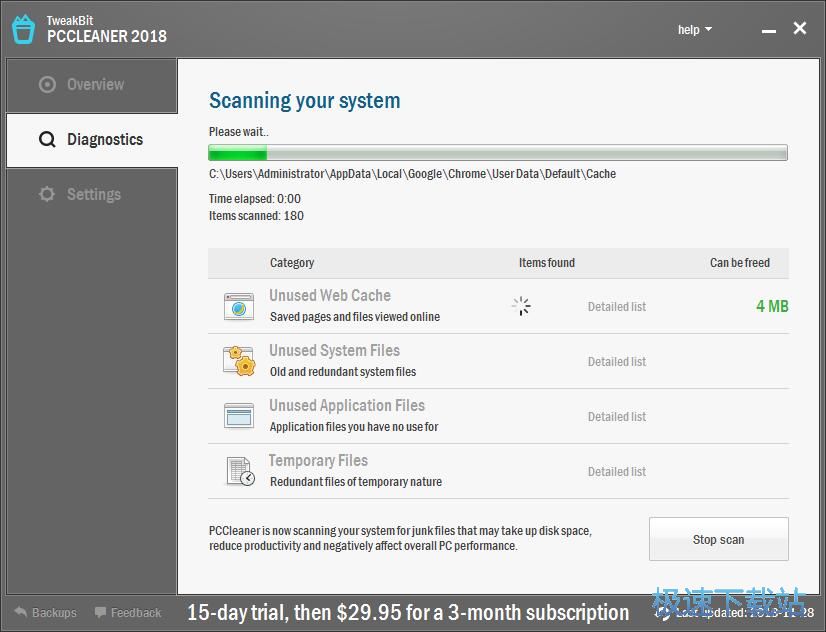This screenshot has width=826, height=632.
Task: Open the Backups link
Action: click(x=54, y=613)
